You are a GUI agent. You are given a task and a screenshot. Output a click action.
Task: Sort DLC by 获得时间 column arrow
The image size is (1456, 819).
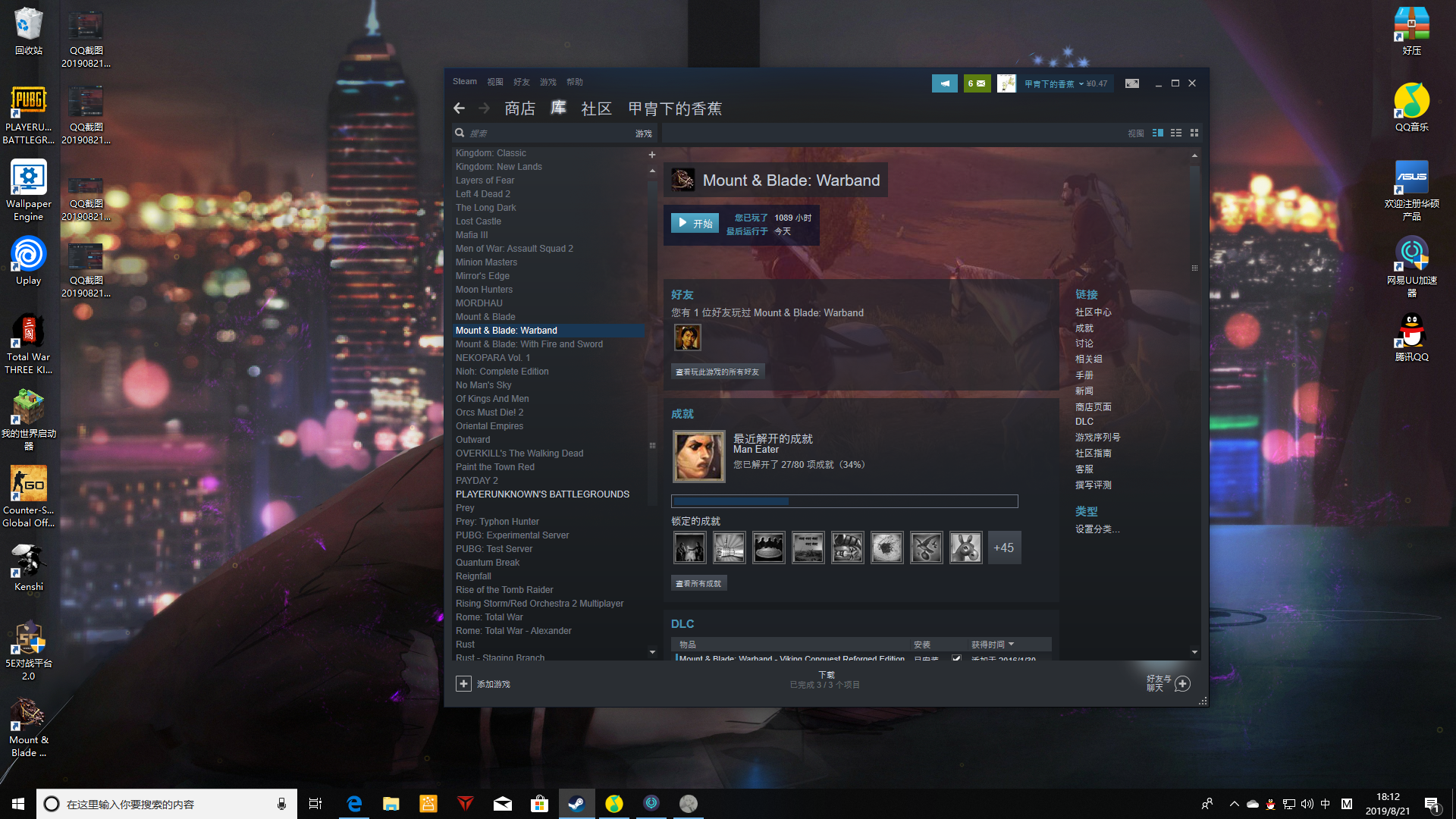[x=1011, y=644]
